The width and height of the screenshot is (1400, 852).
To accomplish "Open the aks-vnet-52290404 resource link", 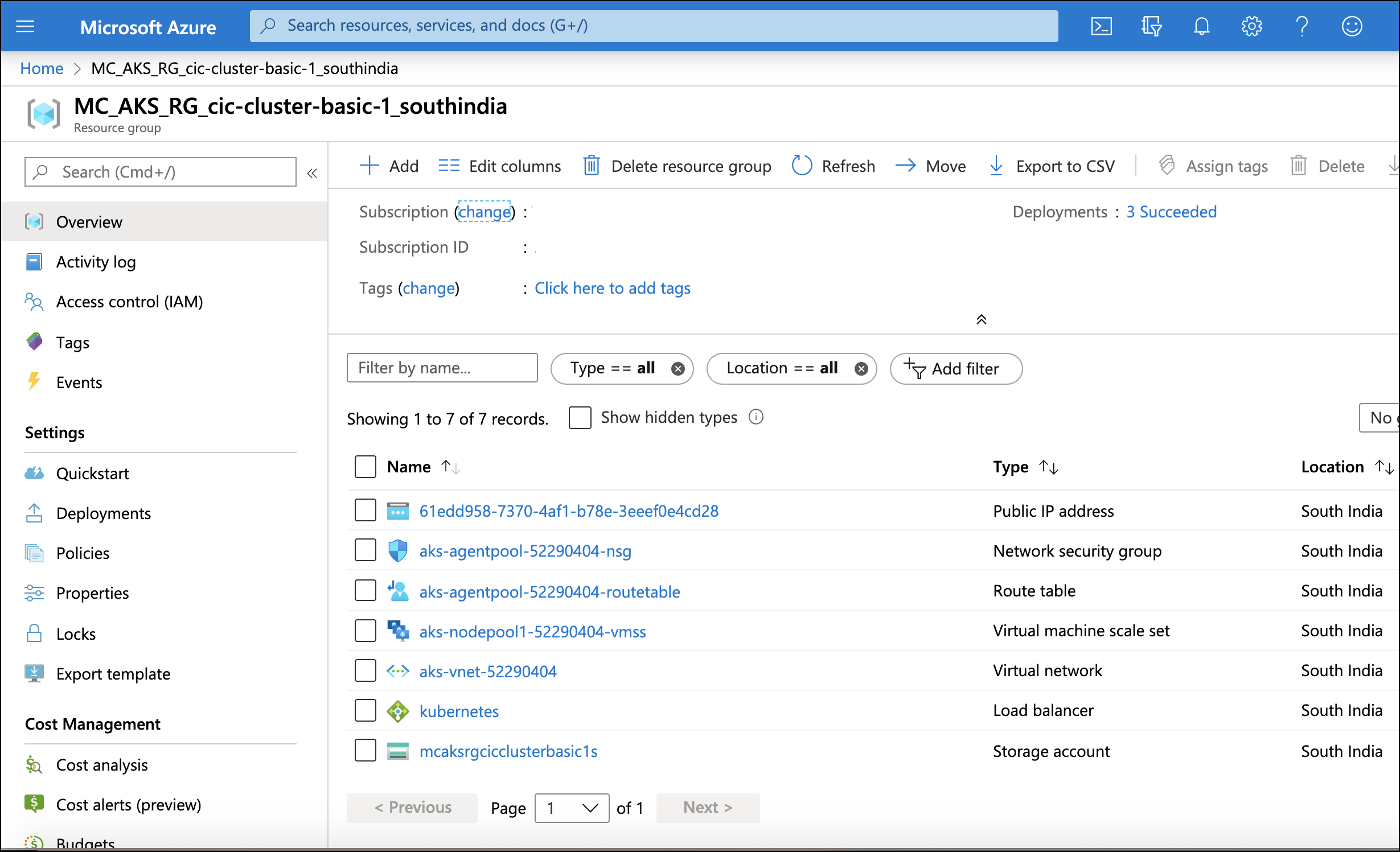I will pyautogui.click(x=488, y=672).
